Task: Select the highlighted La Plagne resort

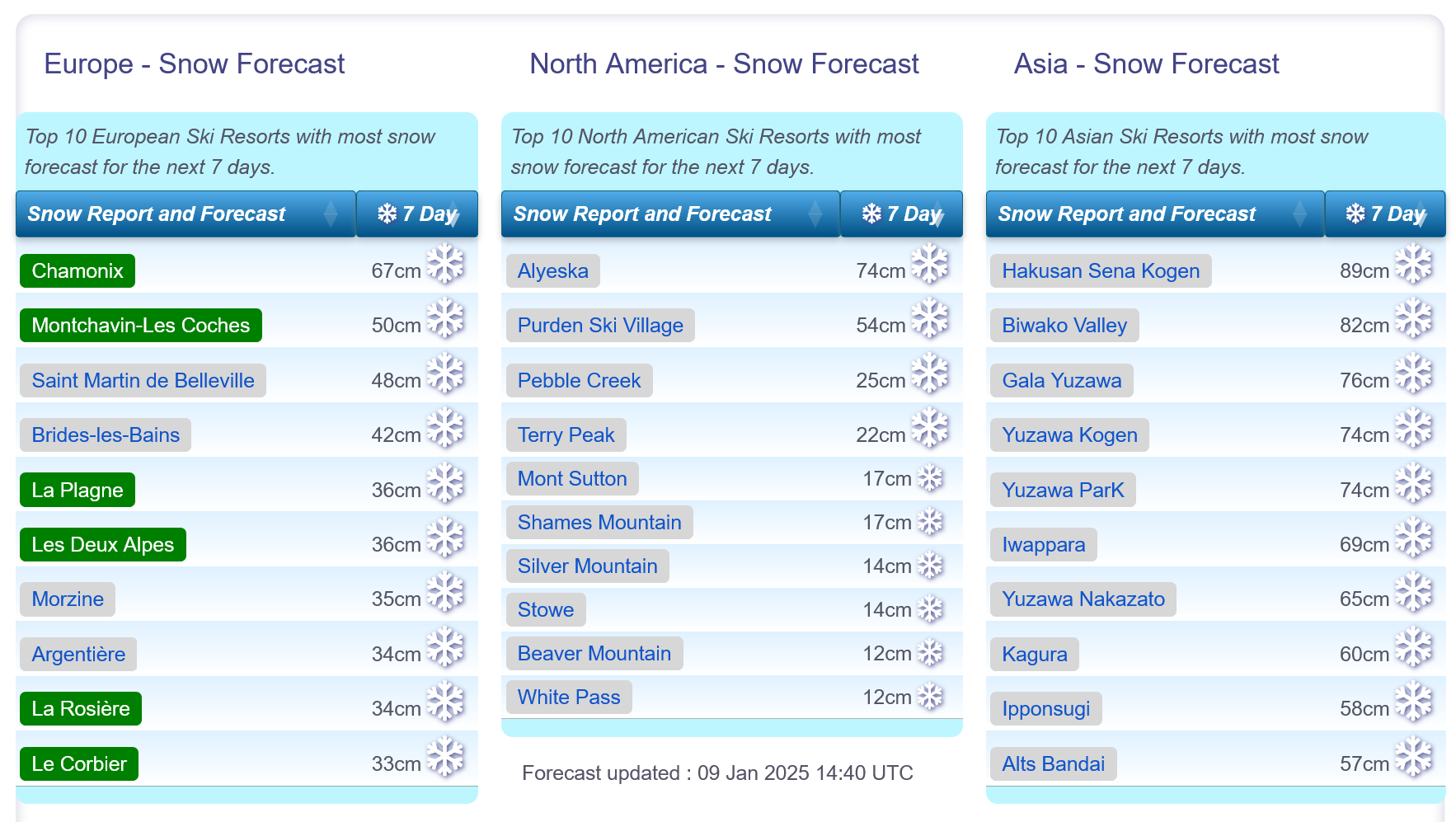Action: [x=77, y=490]
